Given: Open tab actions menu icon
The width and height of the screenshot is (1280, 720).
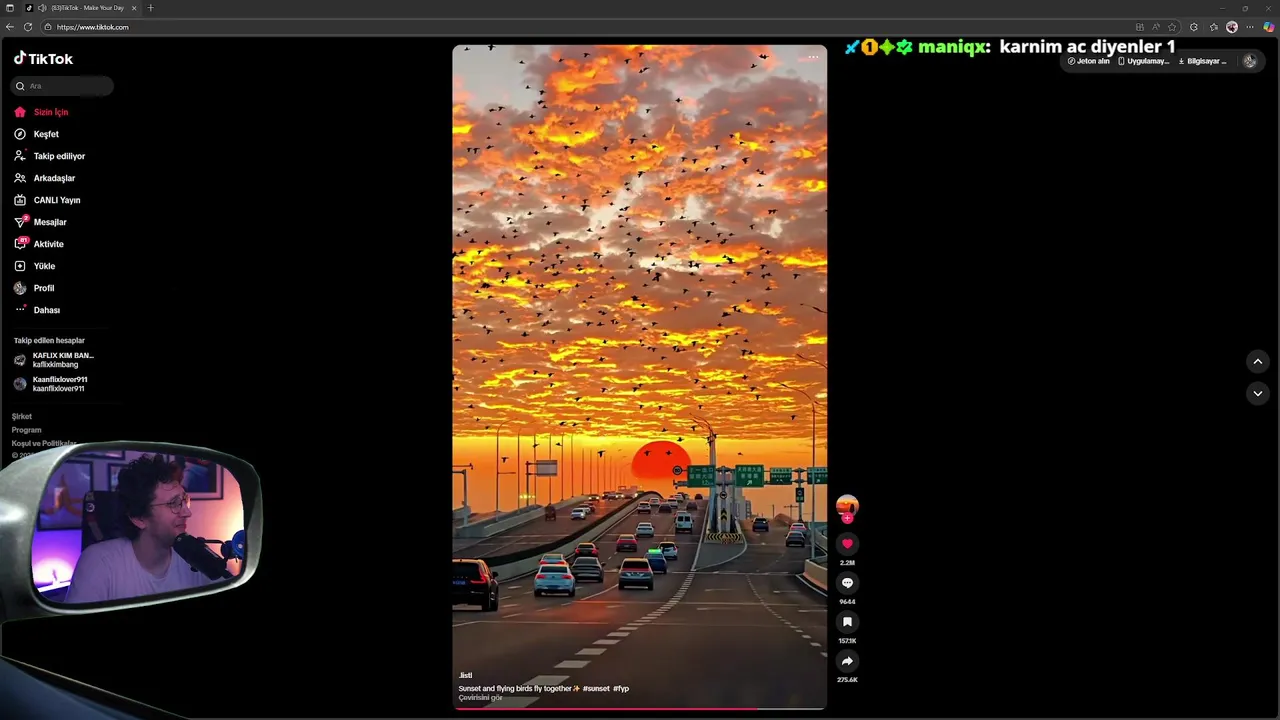Looking at the screenshot, I should [10, 8].
